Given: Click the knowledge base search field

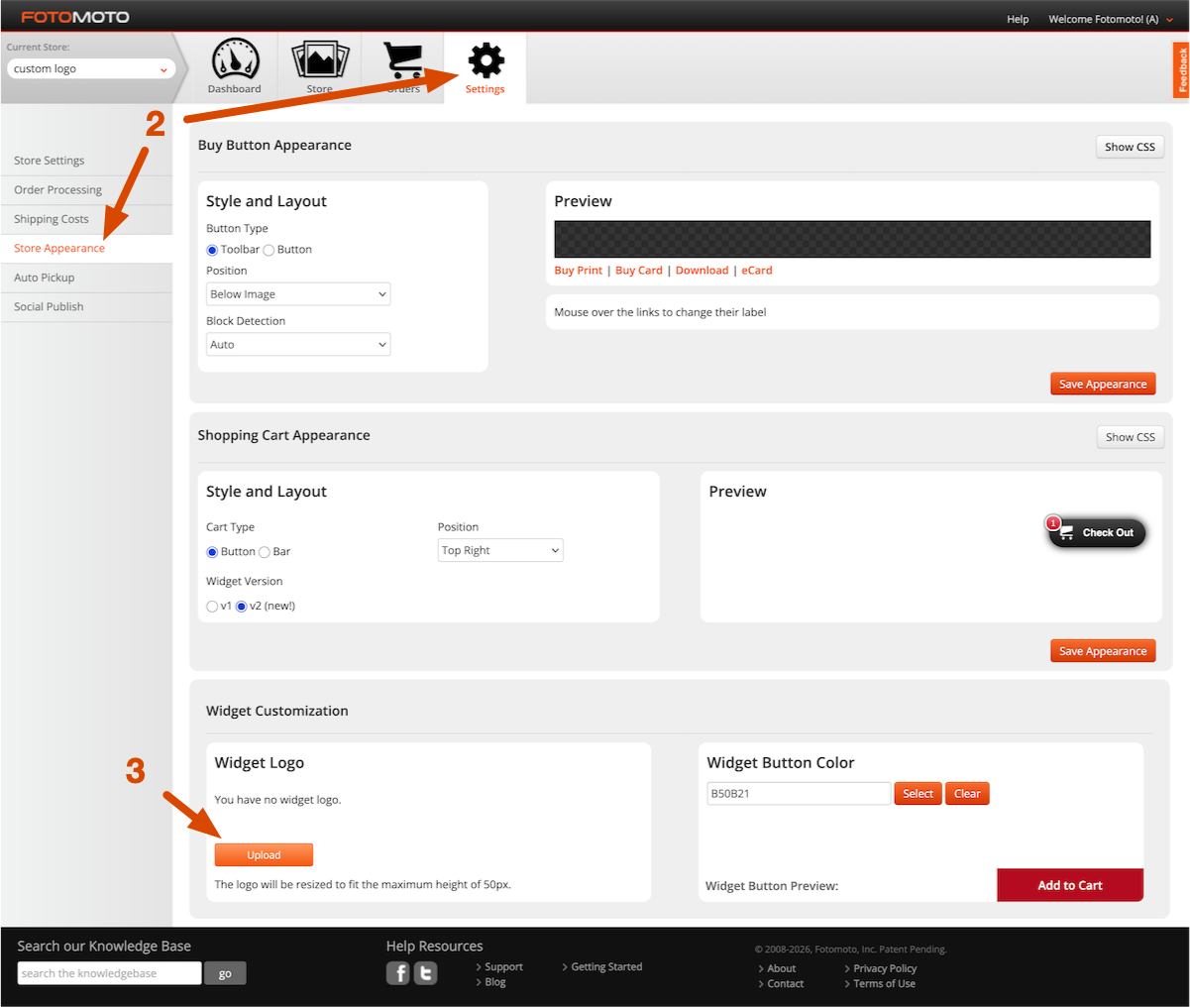Looking at the screenshot, I should 109,973.
